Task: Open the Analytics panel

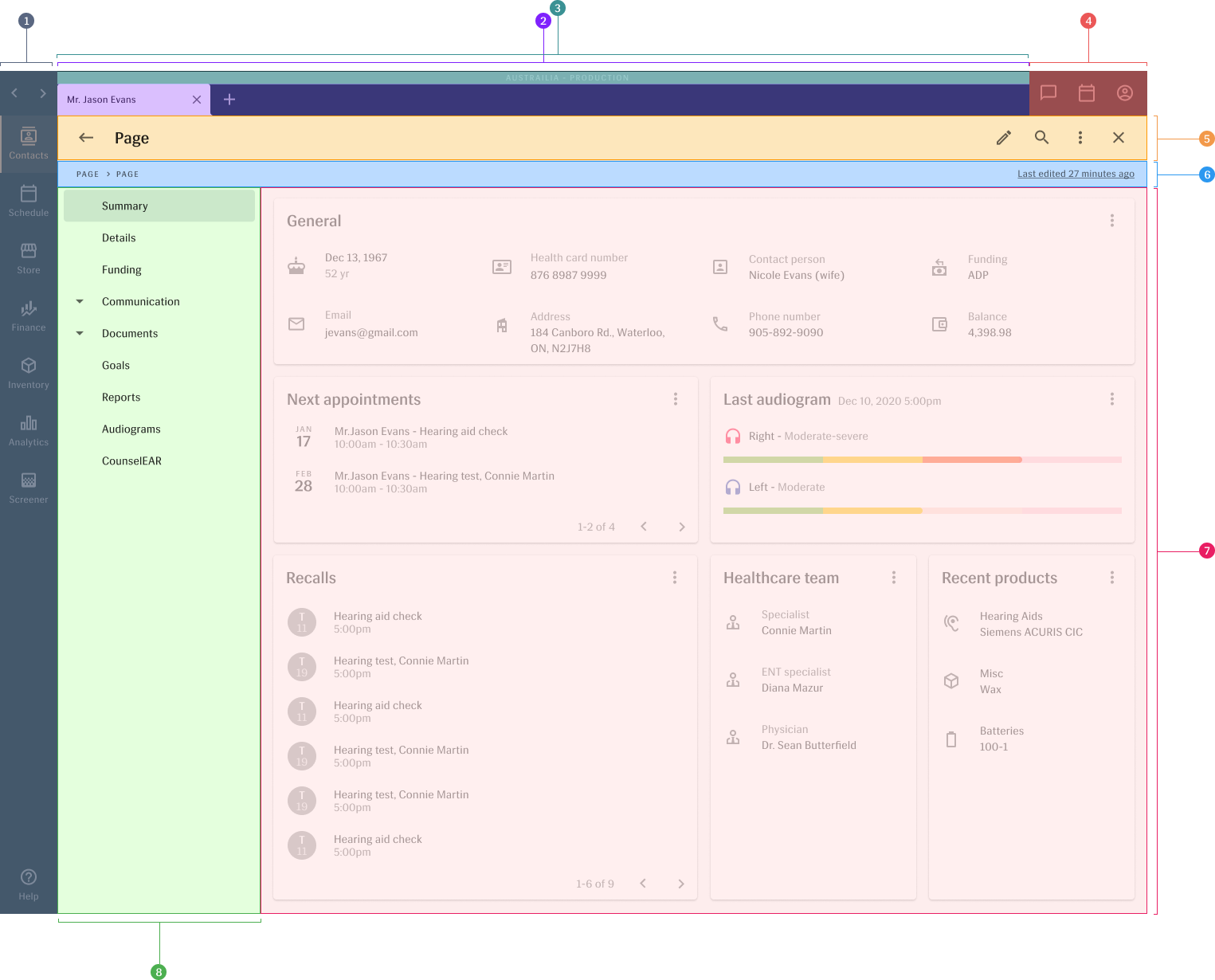Action: pyautogui.click(x=29, y=430)
